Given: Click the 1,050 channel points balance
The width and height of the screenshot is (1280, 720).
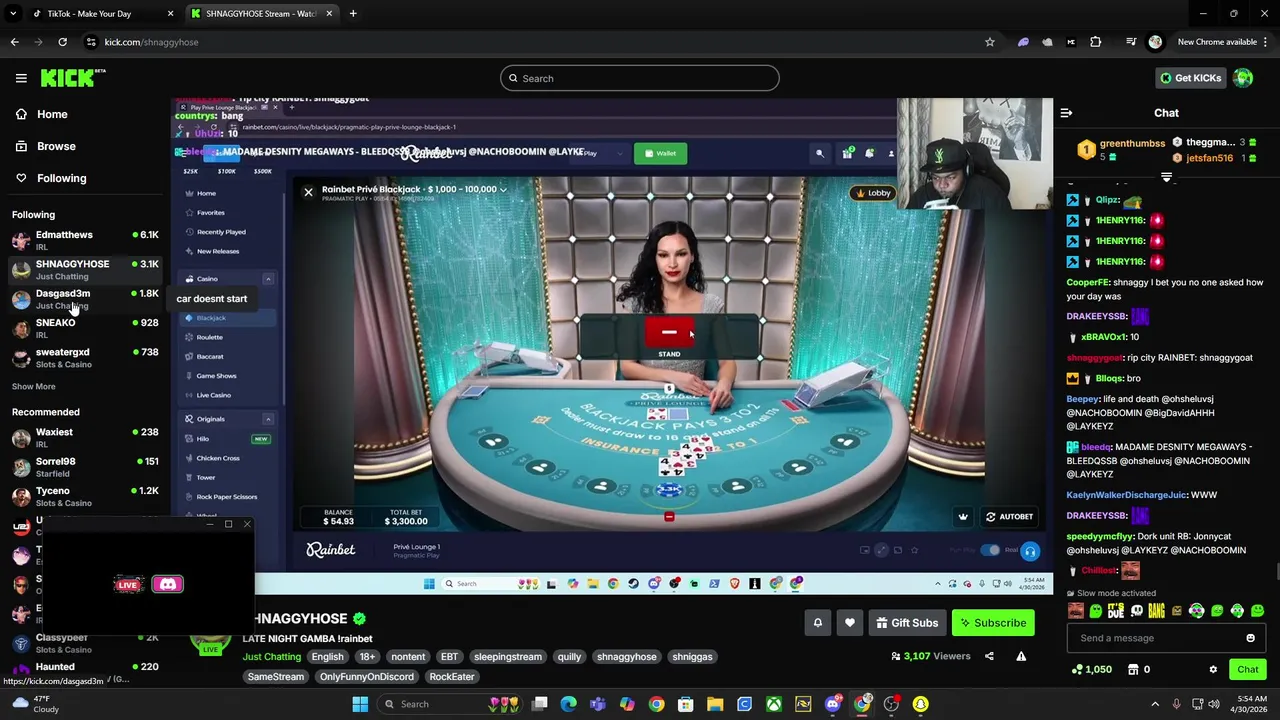Looking at the screenshot, I should [x=1091, y=669].
